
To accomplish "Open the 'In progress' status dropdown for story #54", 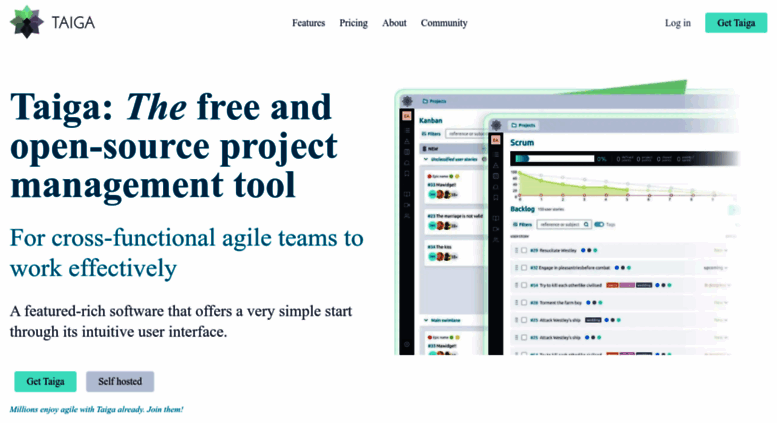I will click(717, 285).
